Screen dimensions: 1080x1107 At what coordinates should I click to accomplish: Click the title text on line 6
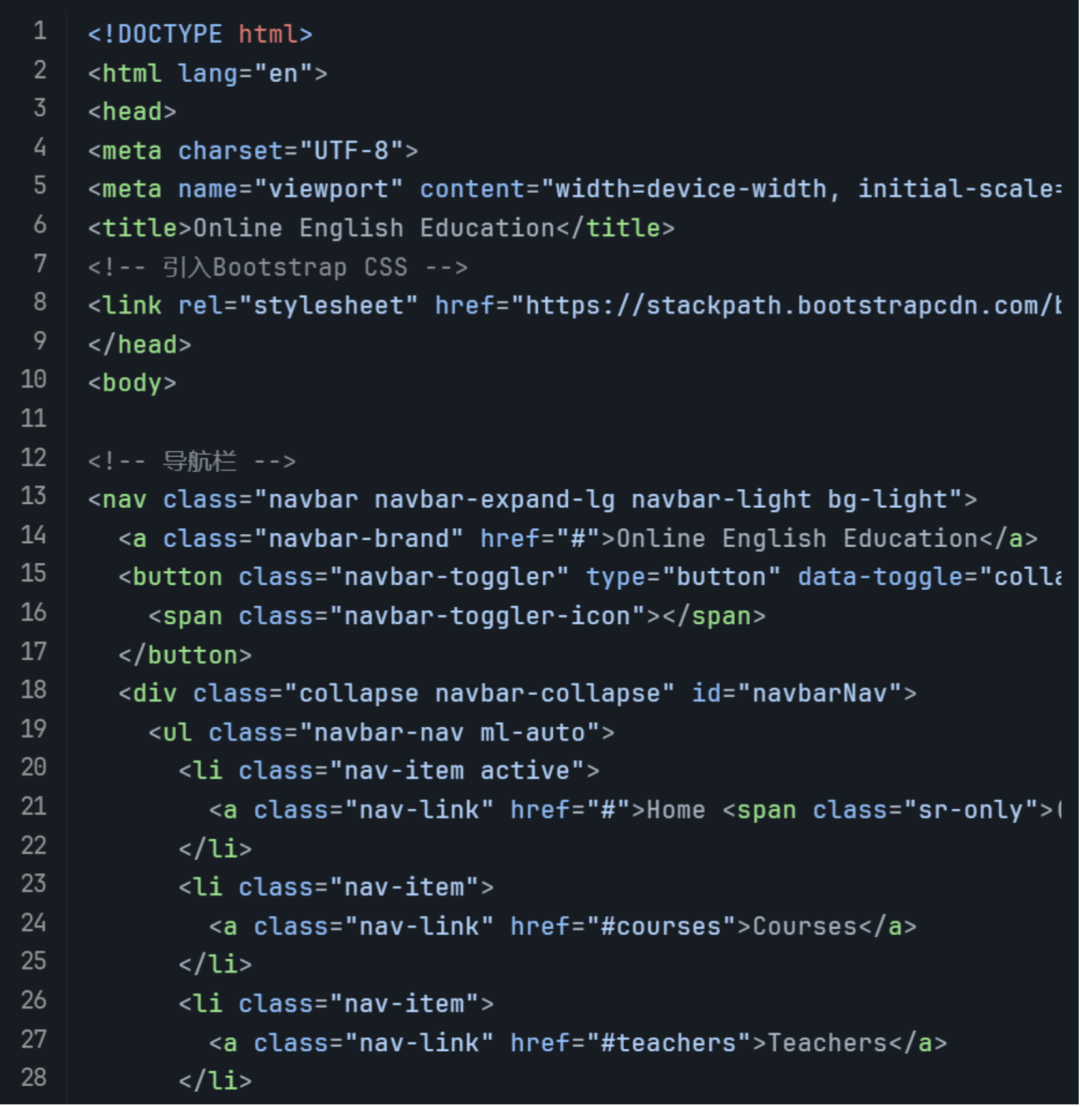373,228
